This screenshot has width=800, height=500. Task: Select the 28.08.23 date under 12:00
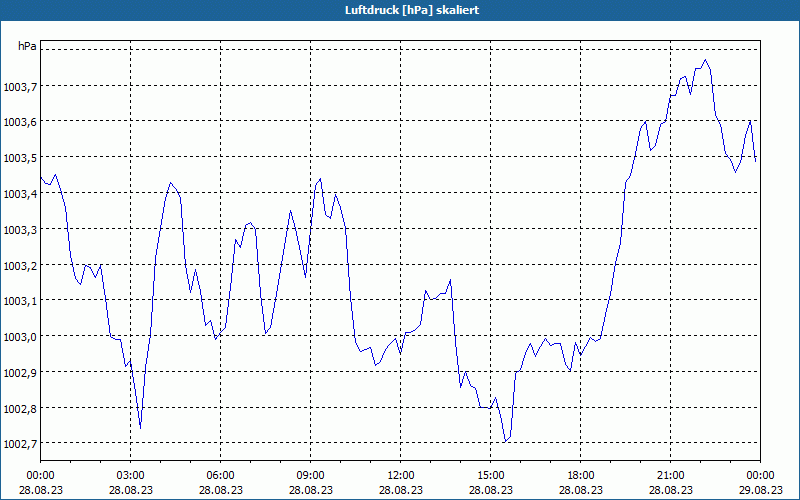(x=401, y=490)
